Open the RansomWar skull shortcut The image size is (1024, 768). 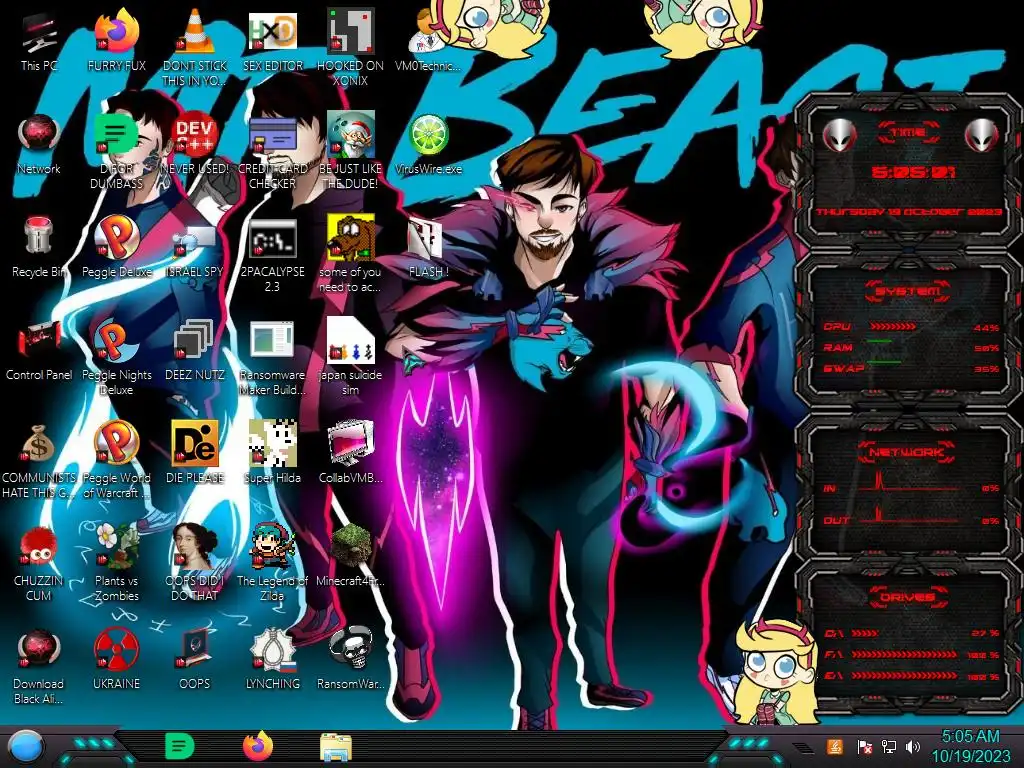[350, 660]
